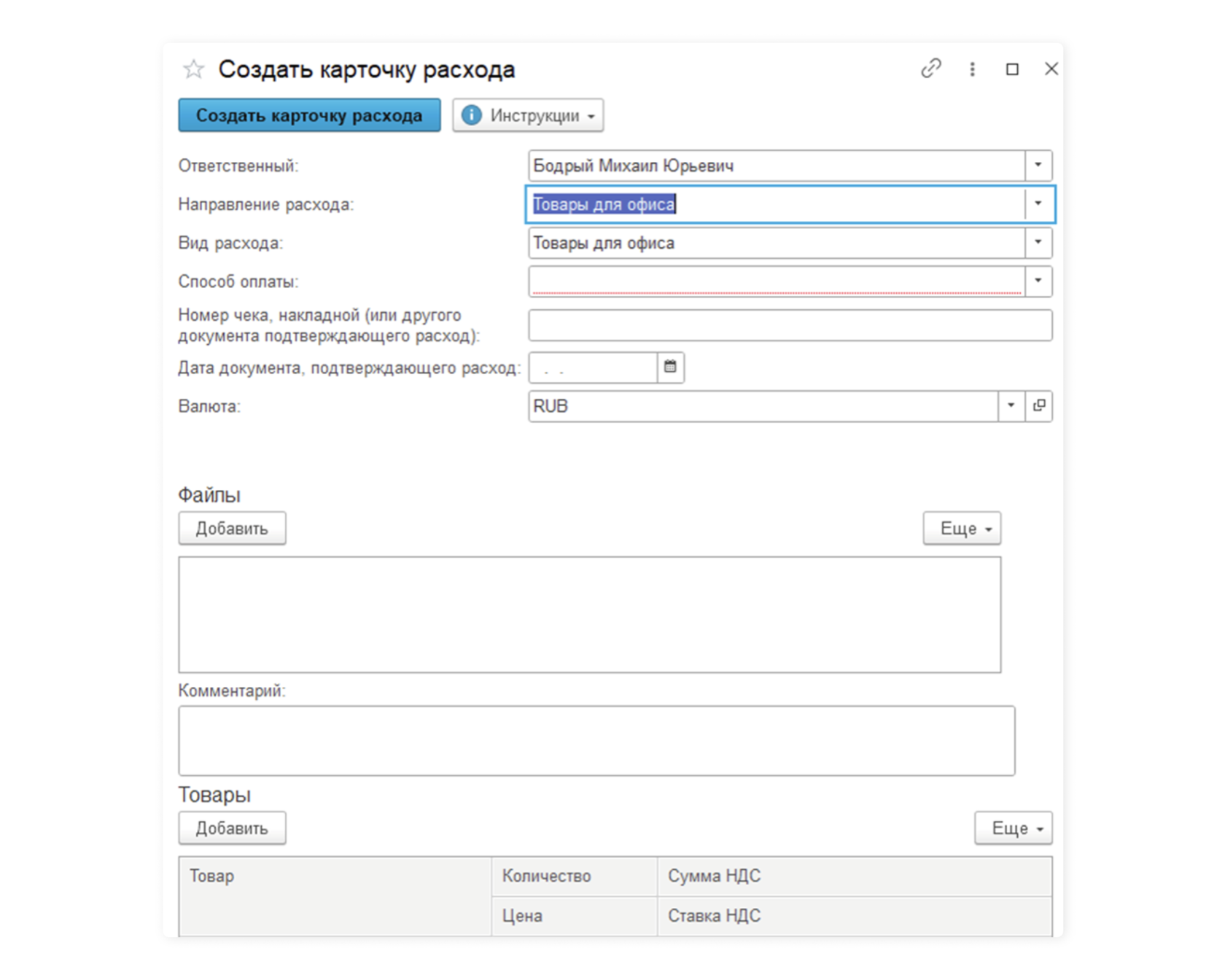This screenshot has height=980, width=1225.
Task: Click the Валюта field showing RUB
Action: [763, 406]
